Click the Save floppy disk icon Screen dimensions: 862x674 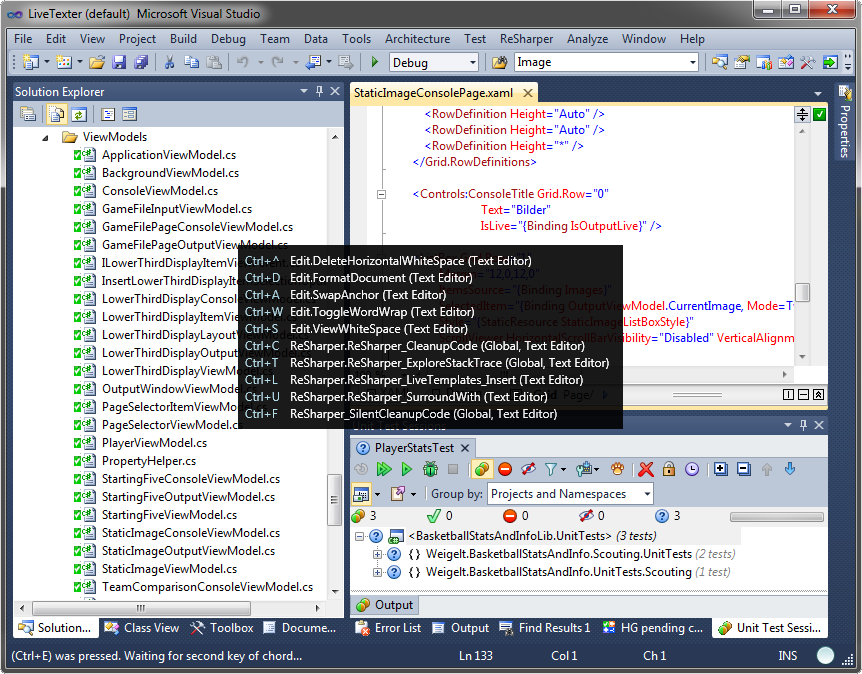[119, 62]
